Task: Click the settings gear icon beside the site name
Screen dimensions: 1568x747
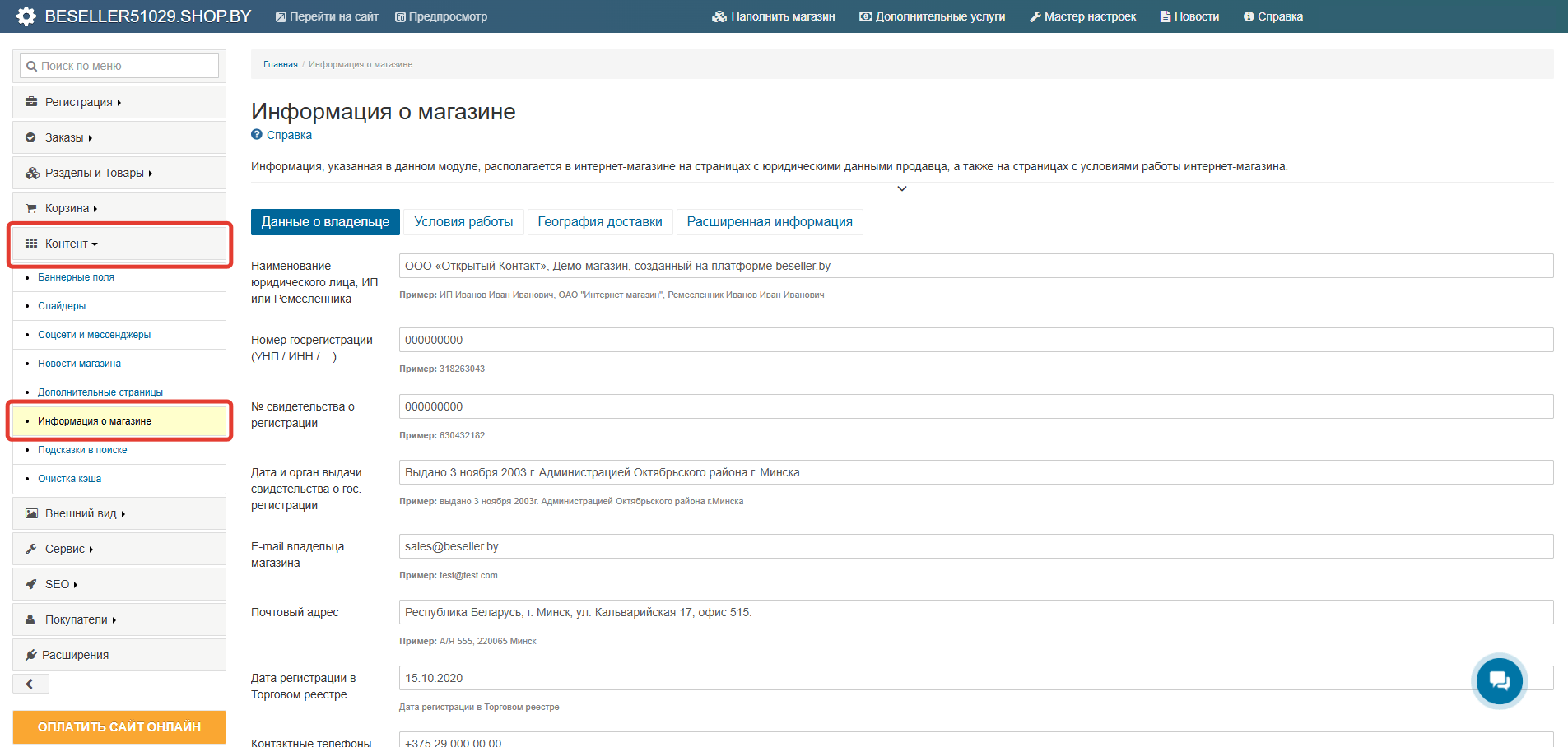Action: (26, 16)
